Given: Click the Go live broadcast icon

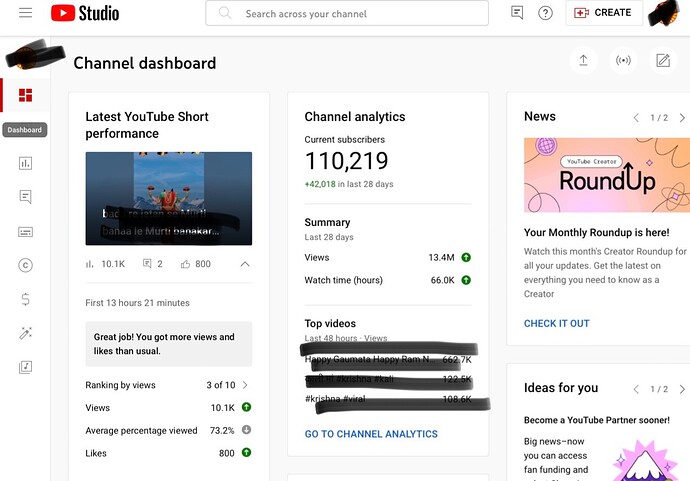Looking at the screenshot, I should coord(623,61).
